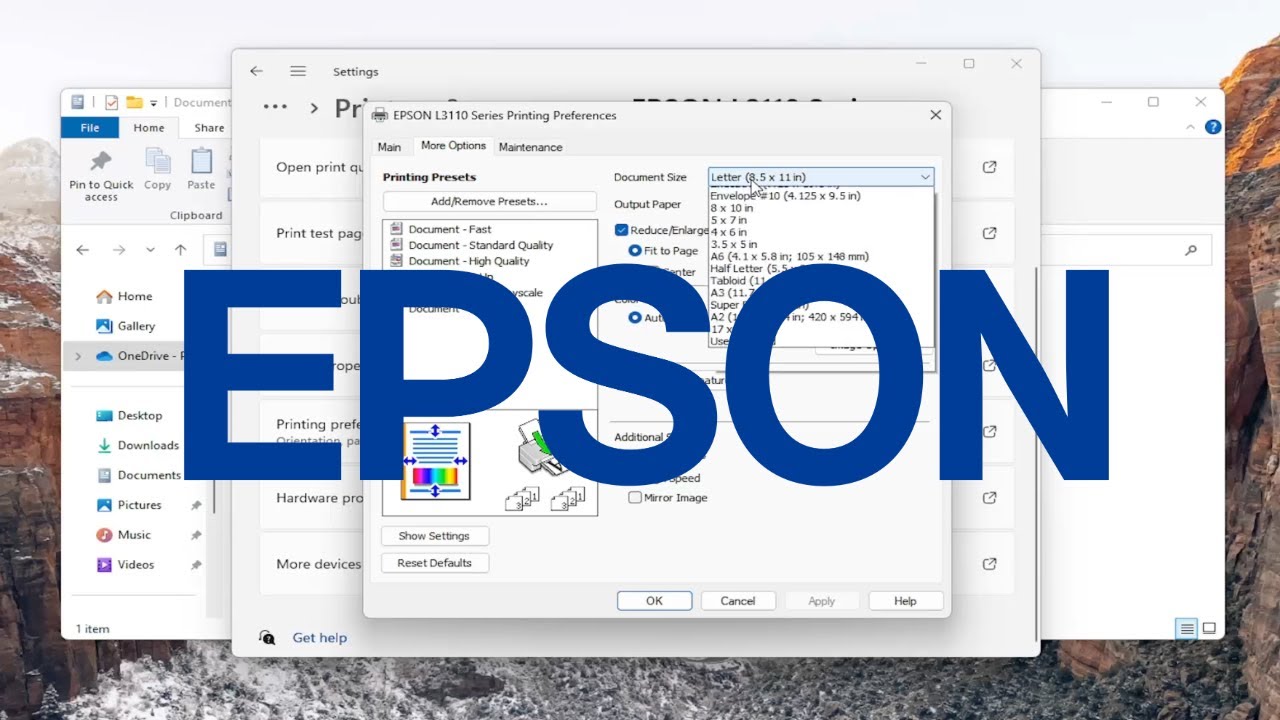Choose 3.5 x 5 in size option

tap(734, 244)
